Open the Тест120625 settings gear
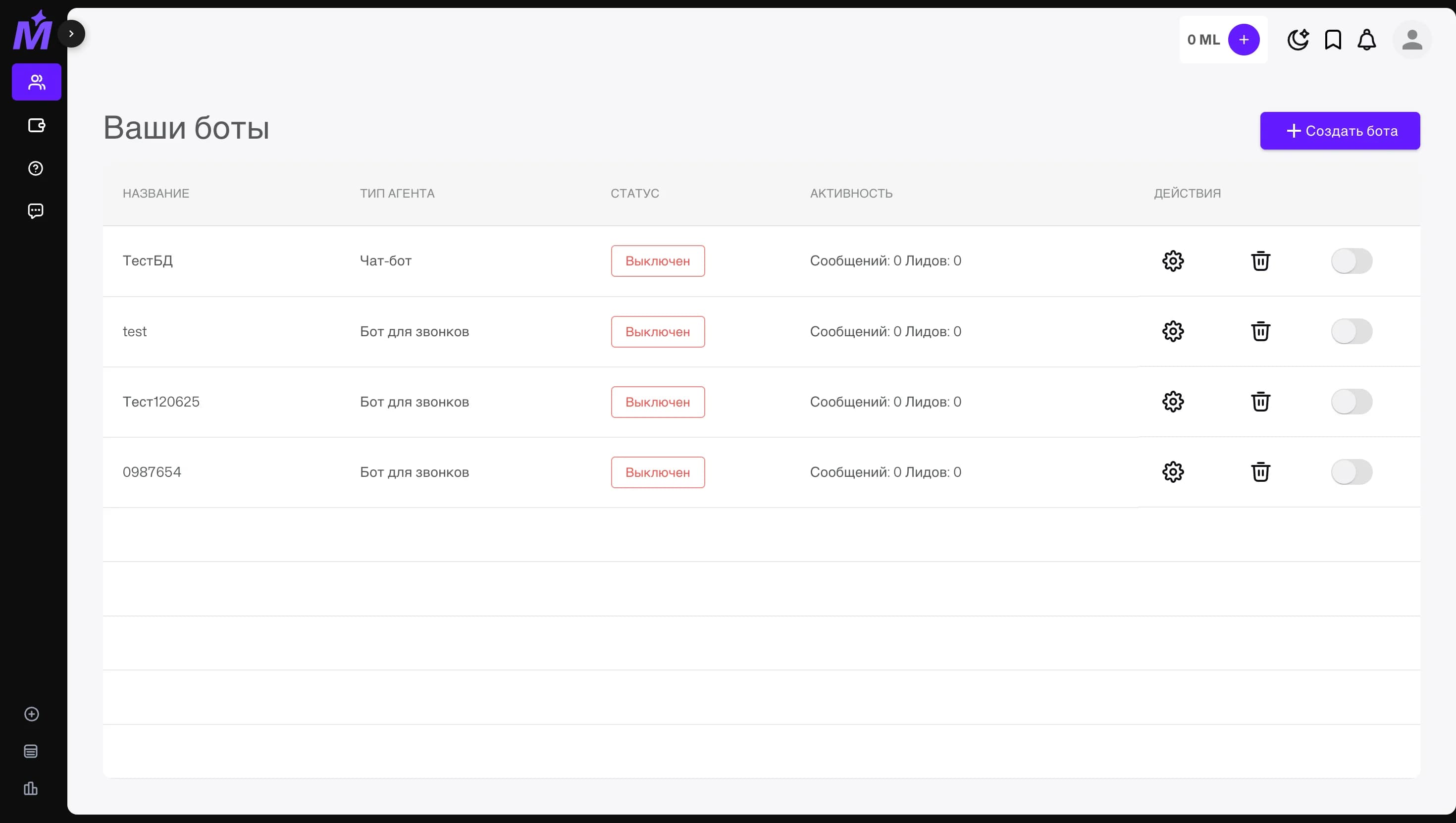Viewport: 1456px width, 823px height. tap(1173, 401)
